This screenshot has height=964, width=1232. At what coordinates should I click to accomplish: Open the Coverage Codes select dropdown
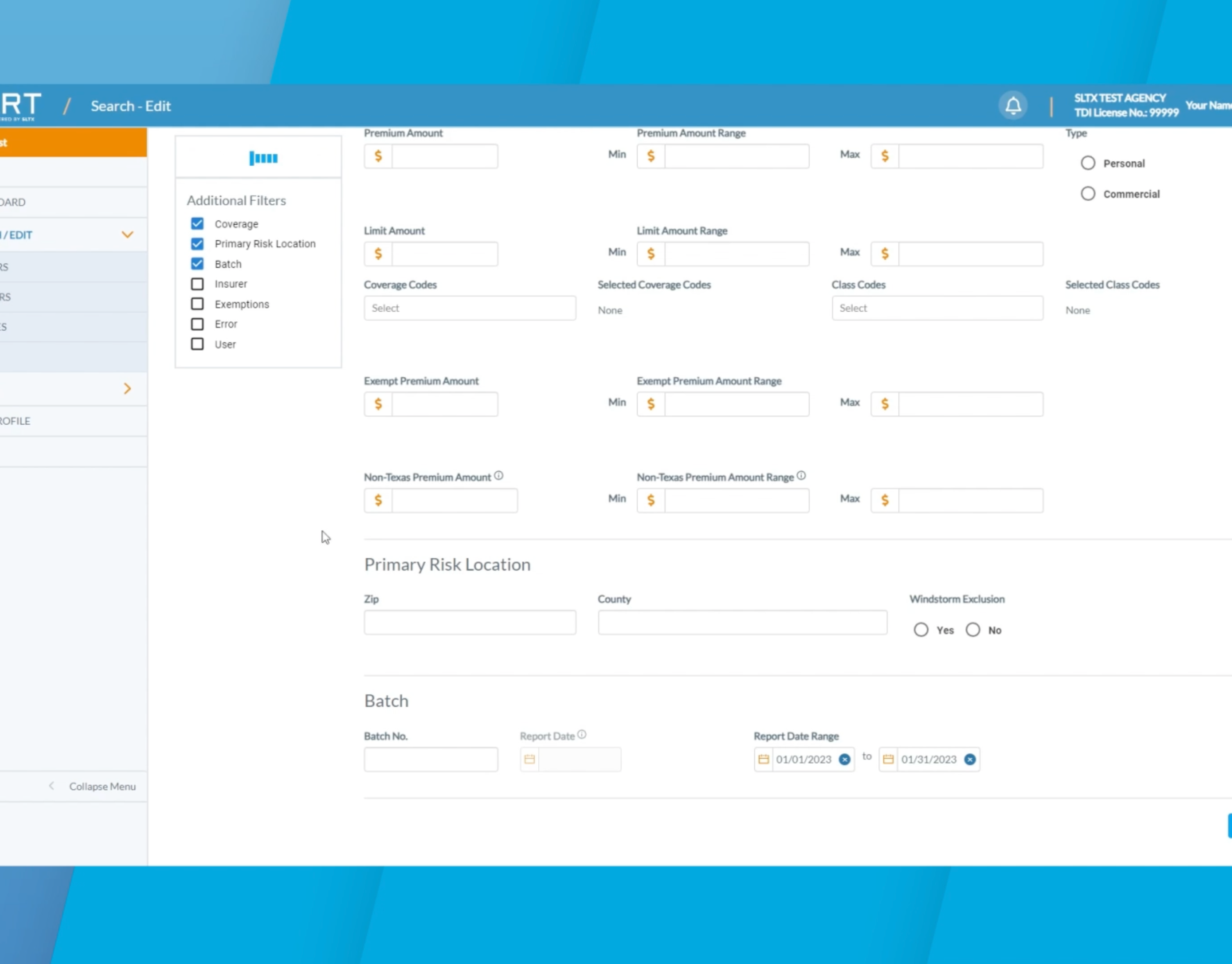coord(470,308)
